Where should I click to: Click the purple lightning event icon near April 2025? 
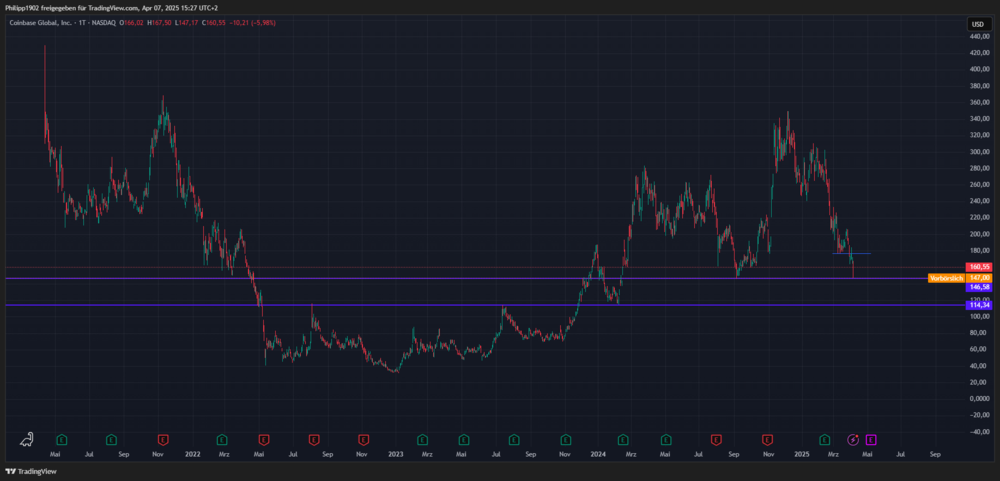pyautogui.click(x=853, y=438)
